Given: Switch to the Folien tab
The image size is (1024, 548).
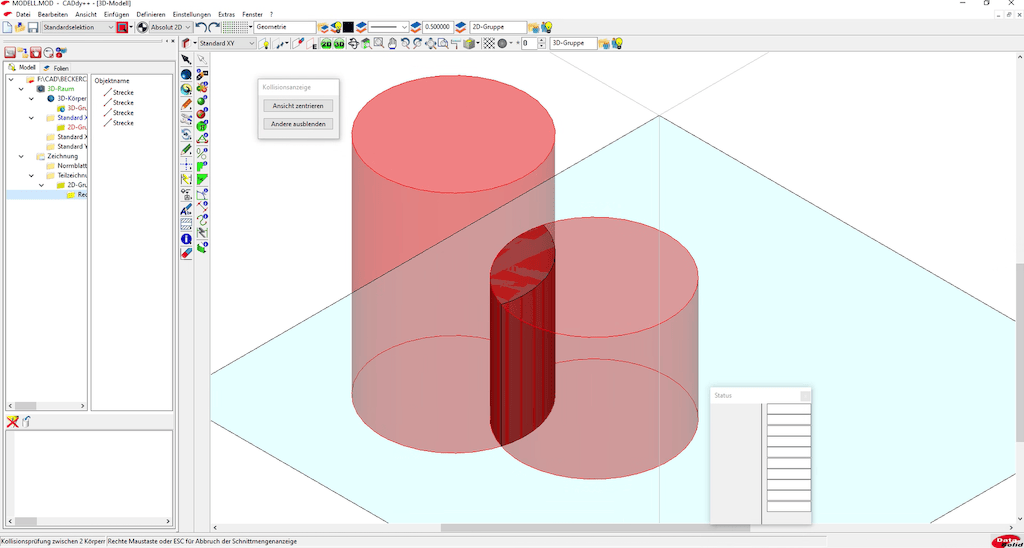Looking at the screenshot, I should pos(56,67).
